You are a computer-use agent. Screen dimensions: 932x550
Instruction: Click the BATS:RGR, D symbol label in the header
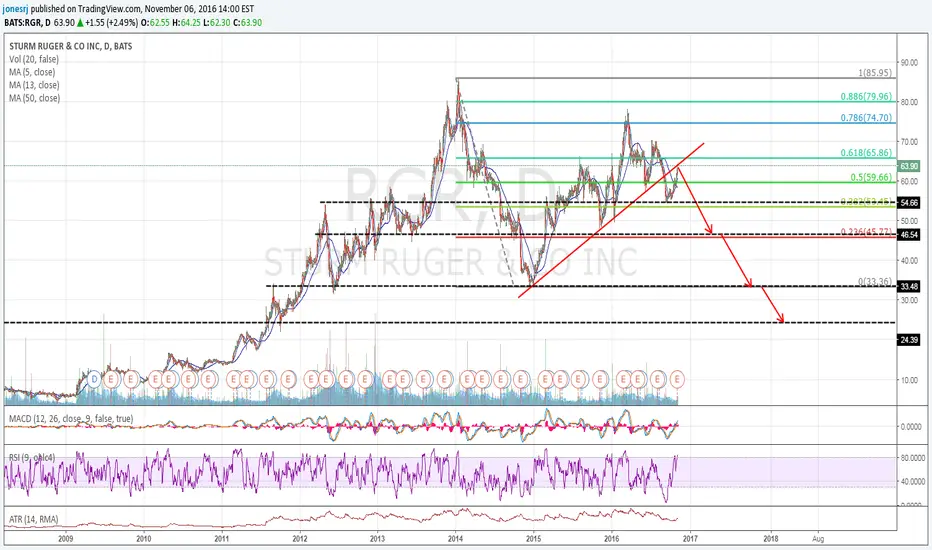coord(27,23)
